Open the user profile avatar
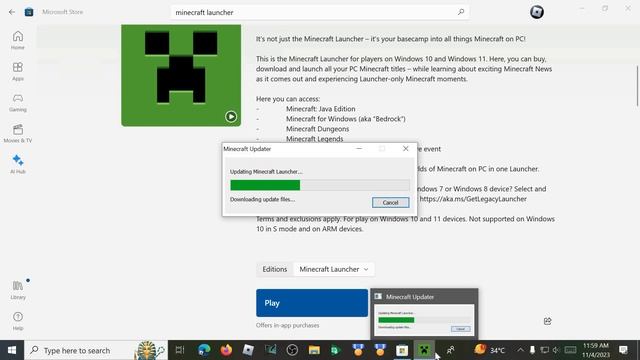Screen dimensions: 640x360 pos(537,12)
